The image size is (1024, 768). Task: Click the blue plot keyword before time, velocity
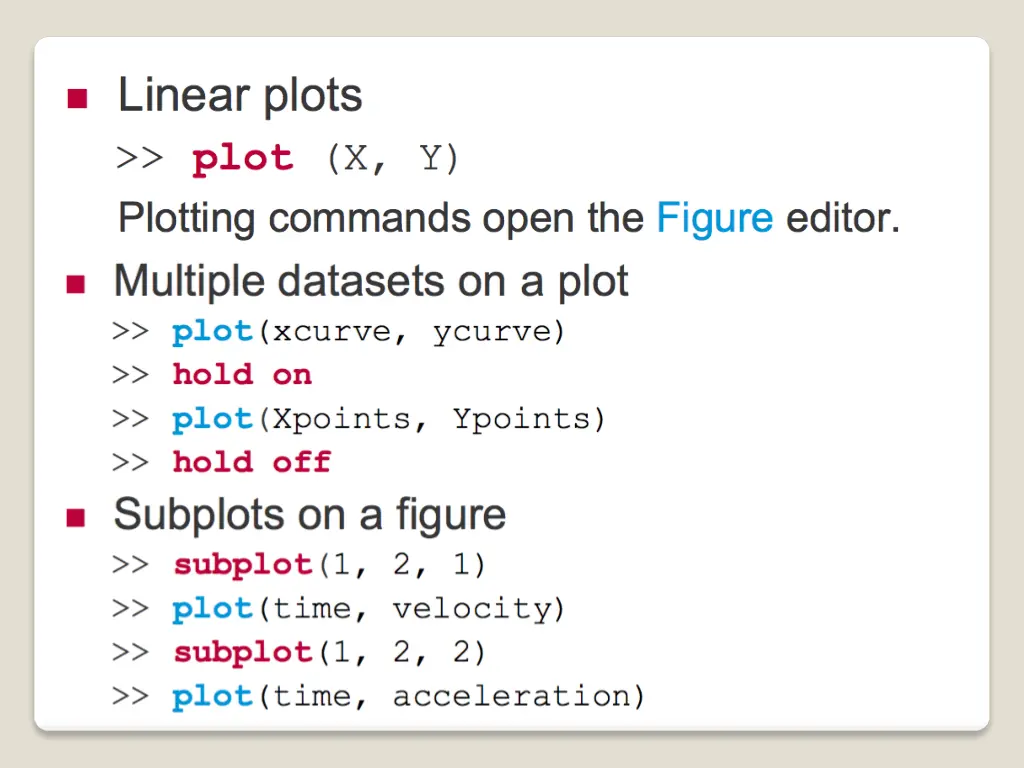coord(212,609)
